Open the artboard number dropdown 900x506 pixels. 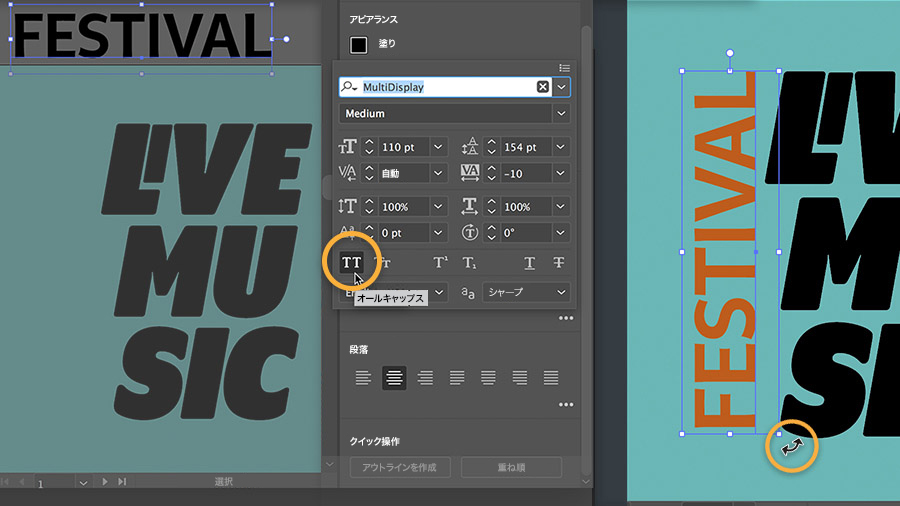83,482
